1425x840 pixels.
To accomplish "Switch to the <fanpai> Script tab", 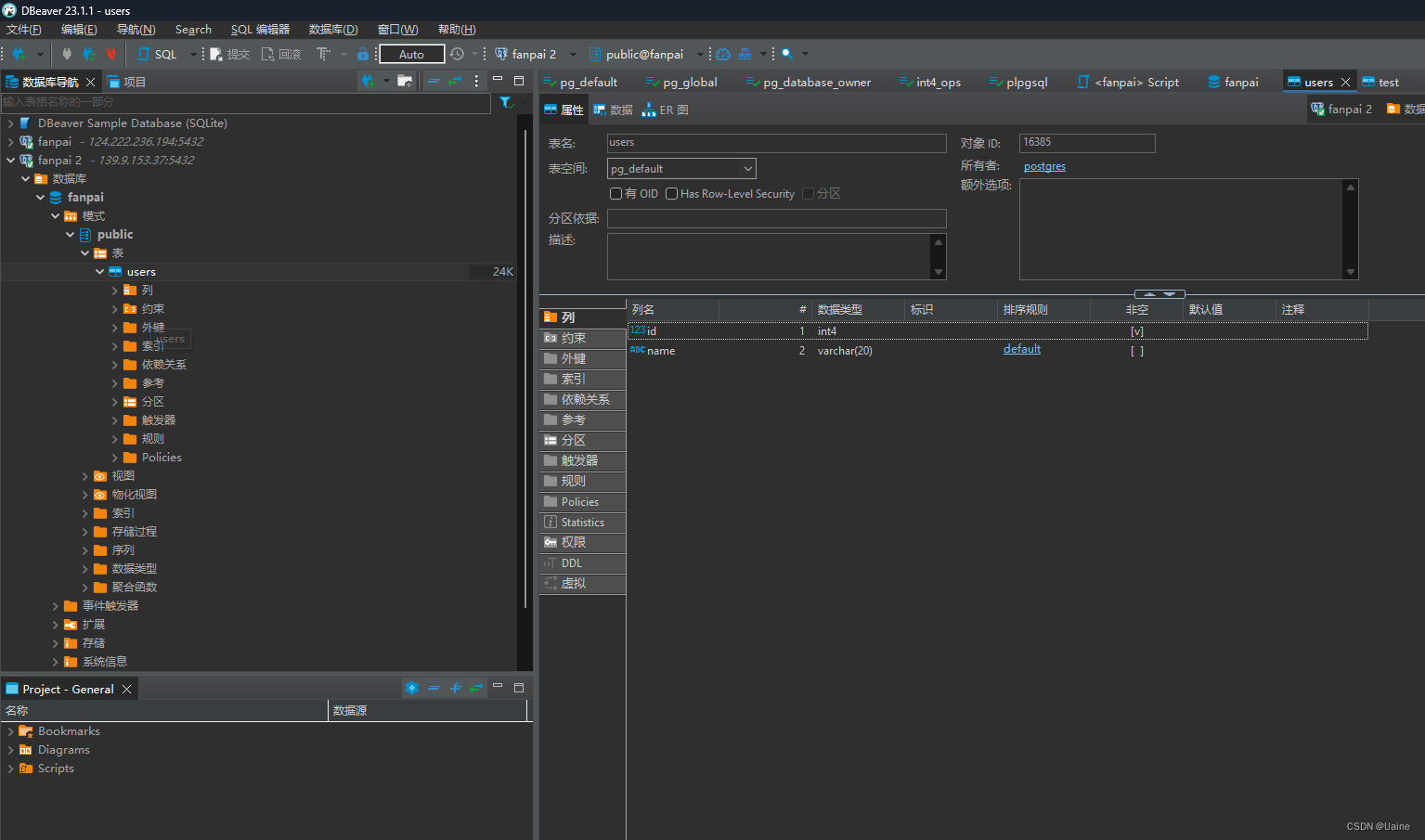I will [1128, 82].
